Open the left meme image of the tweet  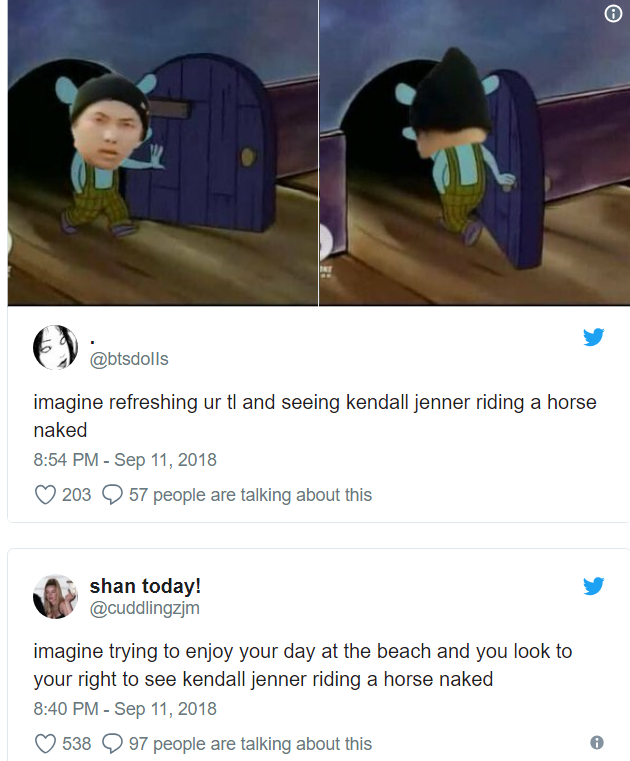point(163,152)
